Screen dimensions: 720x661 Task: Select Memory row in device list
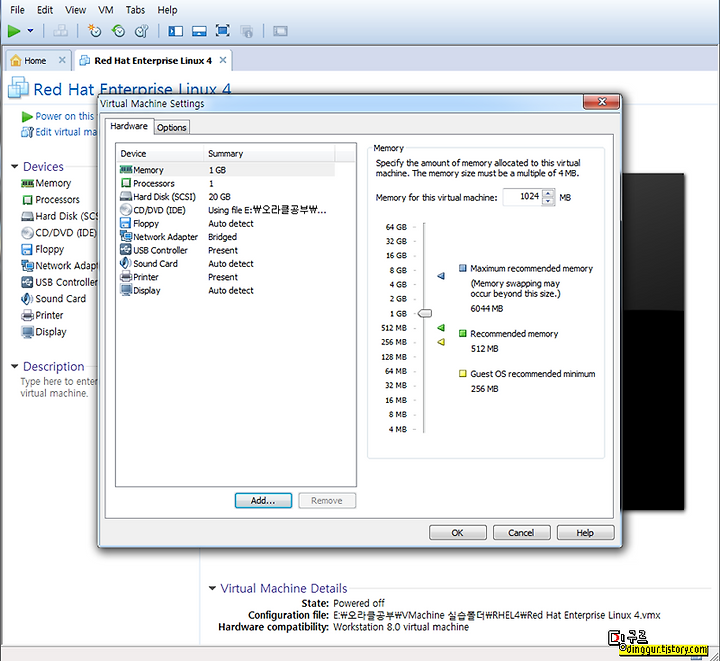[227, 170]
